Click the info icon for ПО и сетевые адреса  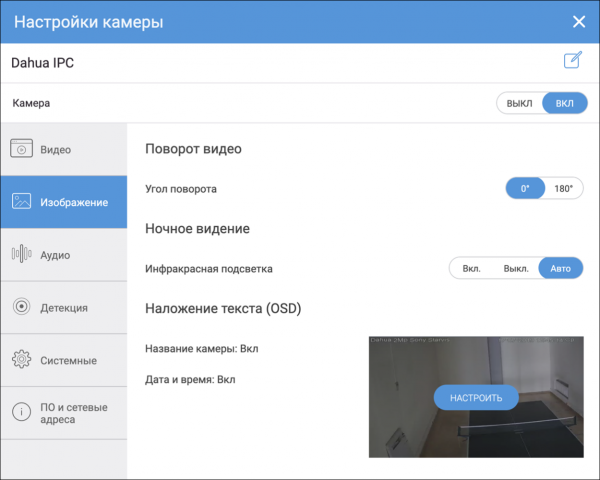pos(22,413)
